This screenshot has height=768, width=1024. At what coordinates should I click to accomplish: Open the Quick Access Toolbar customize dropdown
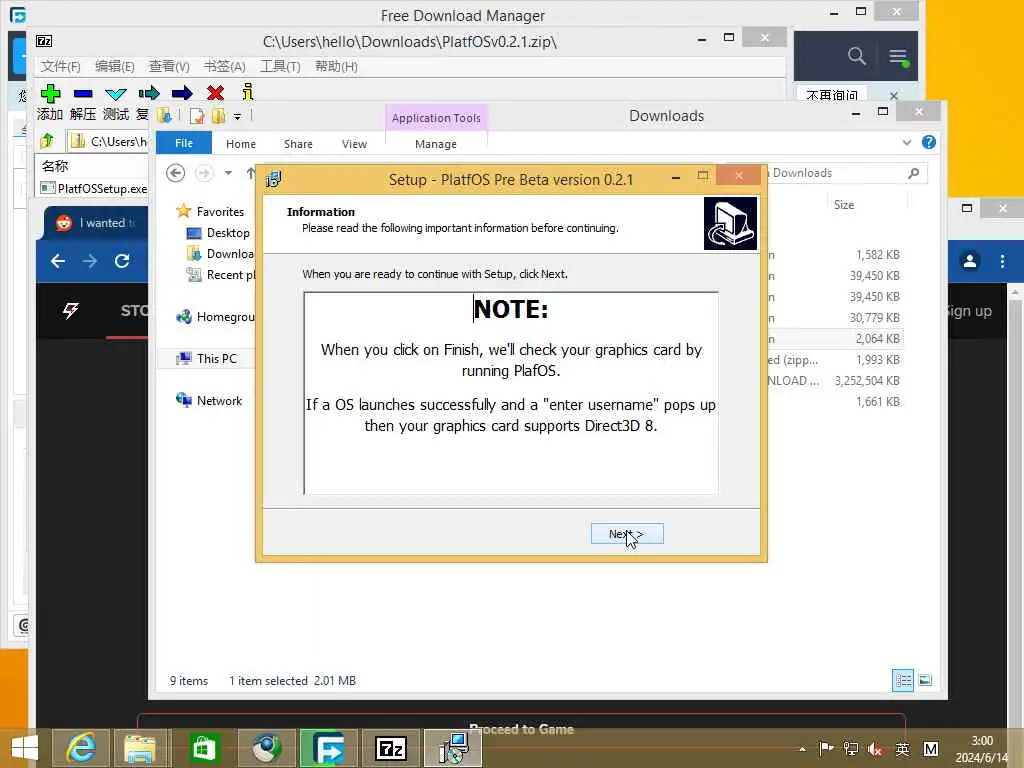tap(238, 117)
